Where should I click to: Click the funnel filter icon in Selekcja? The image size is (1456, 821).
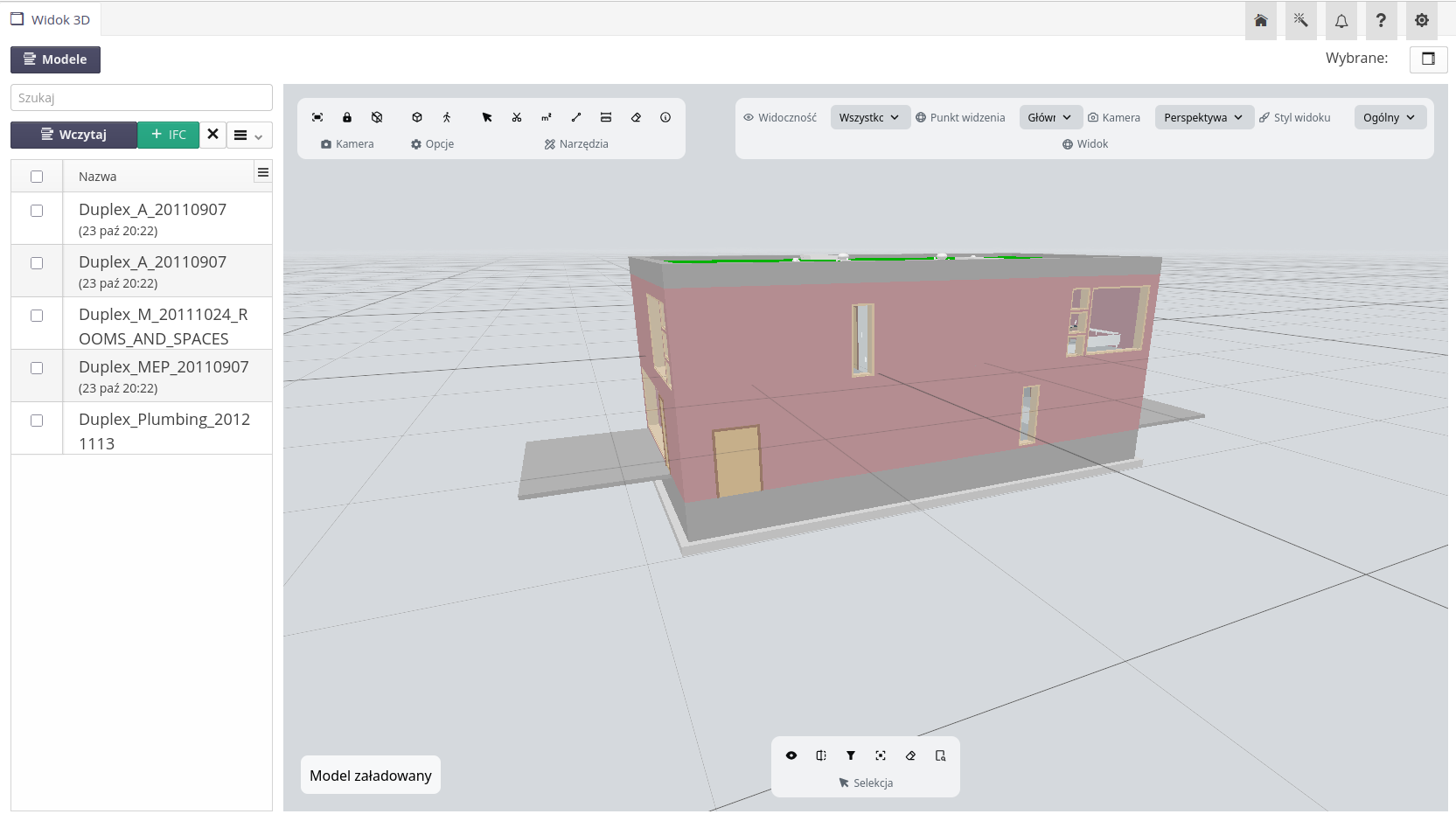click(850, 755)
